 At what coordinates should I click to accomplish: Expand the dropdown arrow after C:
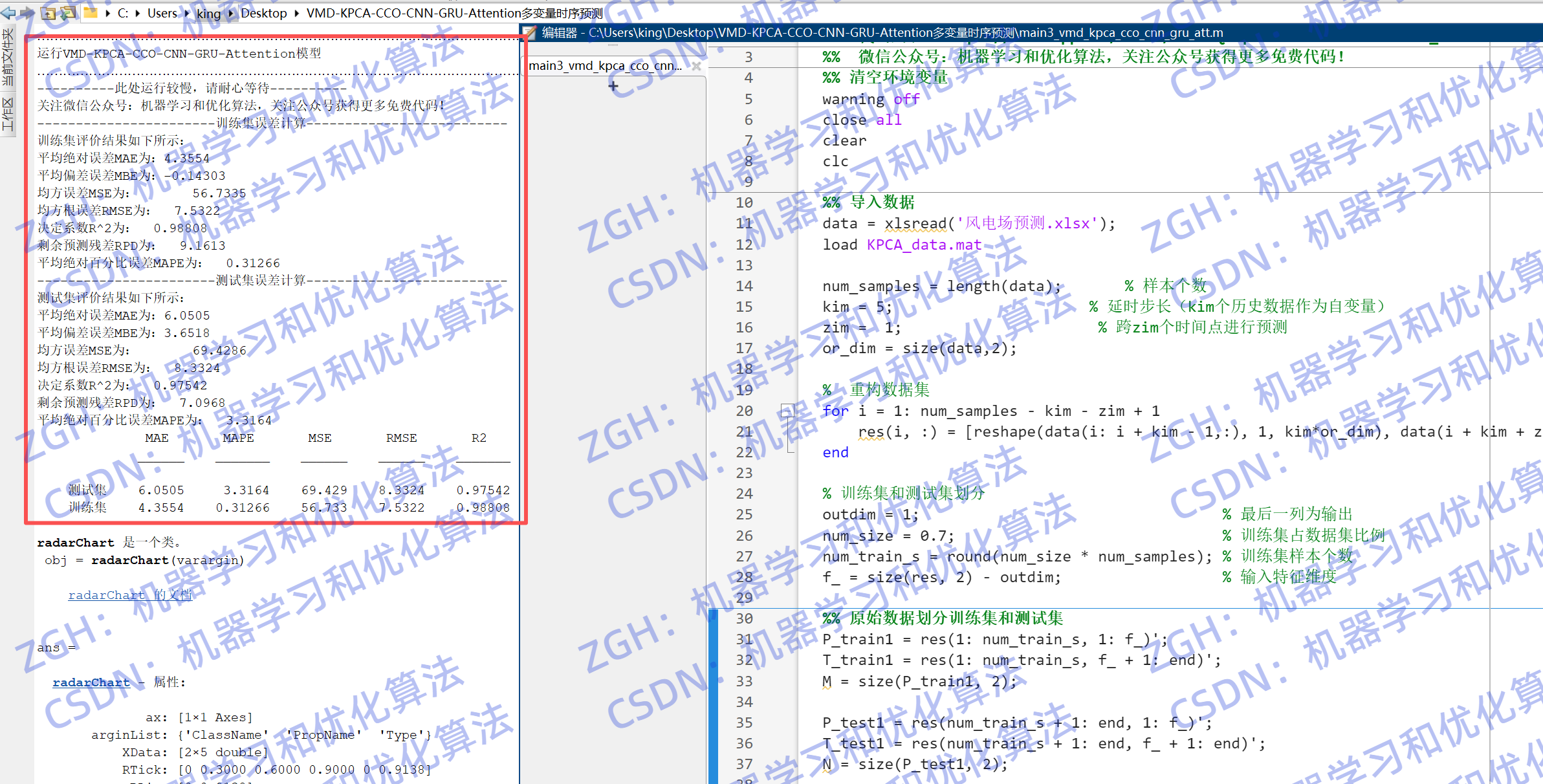[x=137, y=13]
